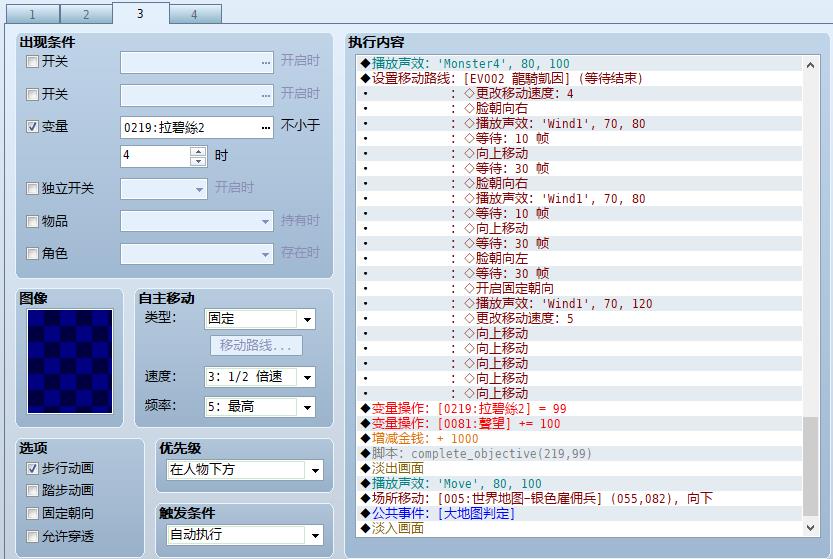Switch to event page tab 1
833x559 pixels.
pyautogui.click(x=33, y=14)
